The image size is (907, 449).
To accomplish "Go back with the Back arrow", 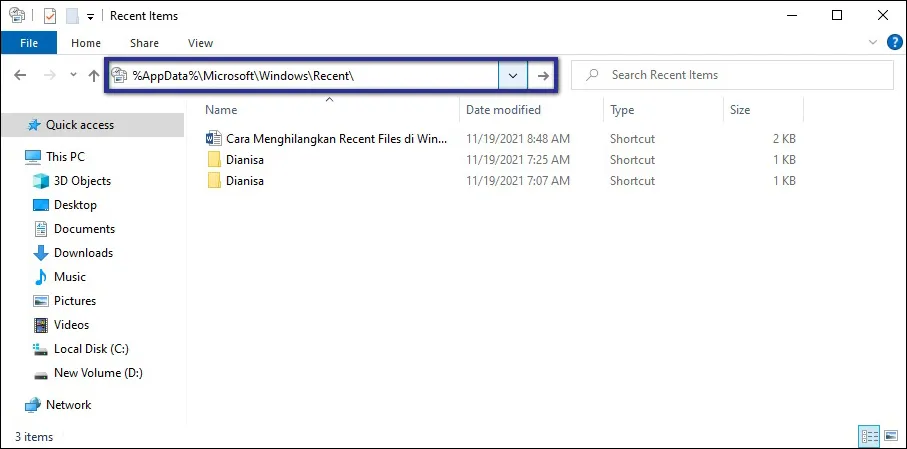I will [x=20, y=75].
